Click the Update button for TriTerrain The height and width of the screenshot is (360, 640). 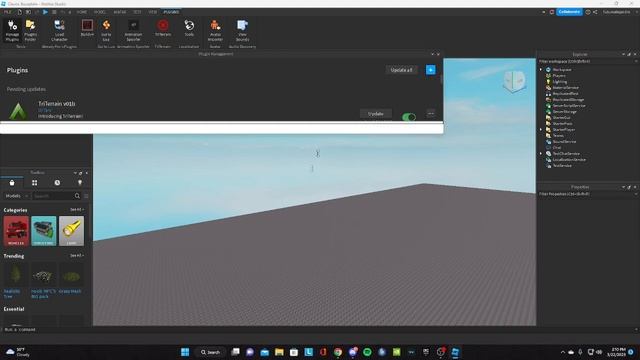[x=376, y=114]
